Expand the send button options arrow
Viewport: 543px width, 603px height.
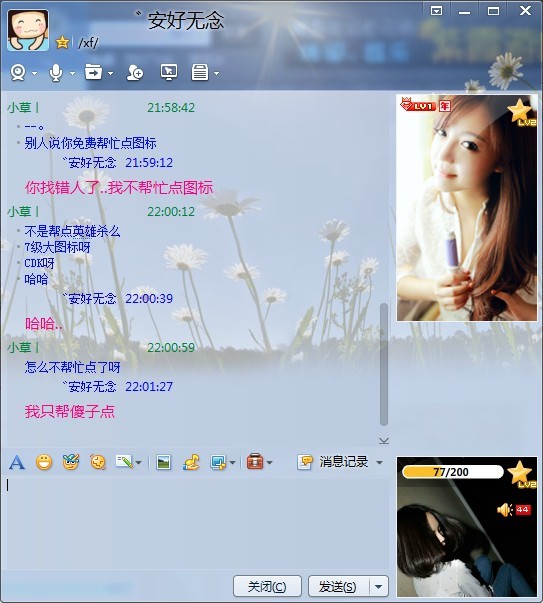[x=379, y=586]
